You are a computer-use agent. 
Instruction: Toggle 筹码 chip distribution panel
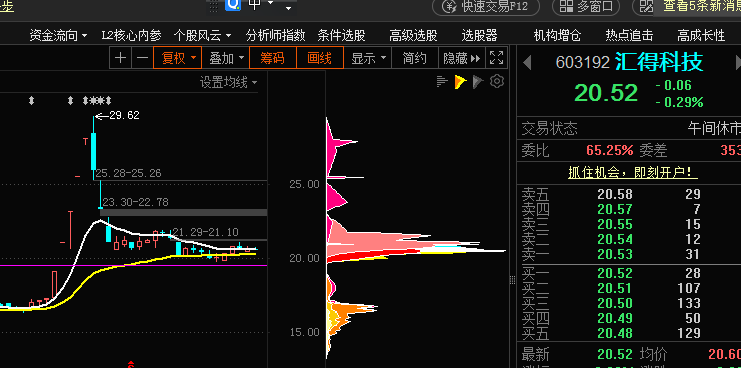273,58
